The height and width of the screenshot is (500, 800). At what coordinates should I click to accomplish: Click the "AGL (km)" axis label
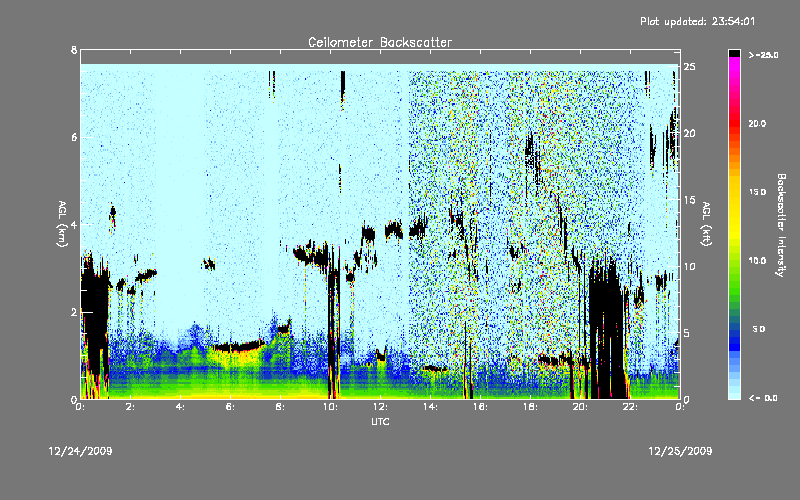pos(62,224)
